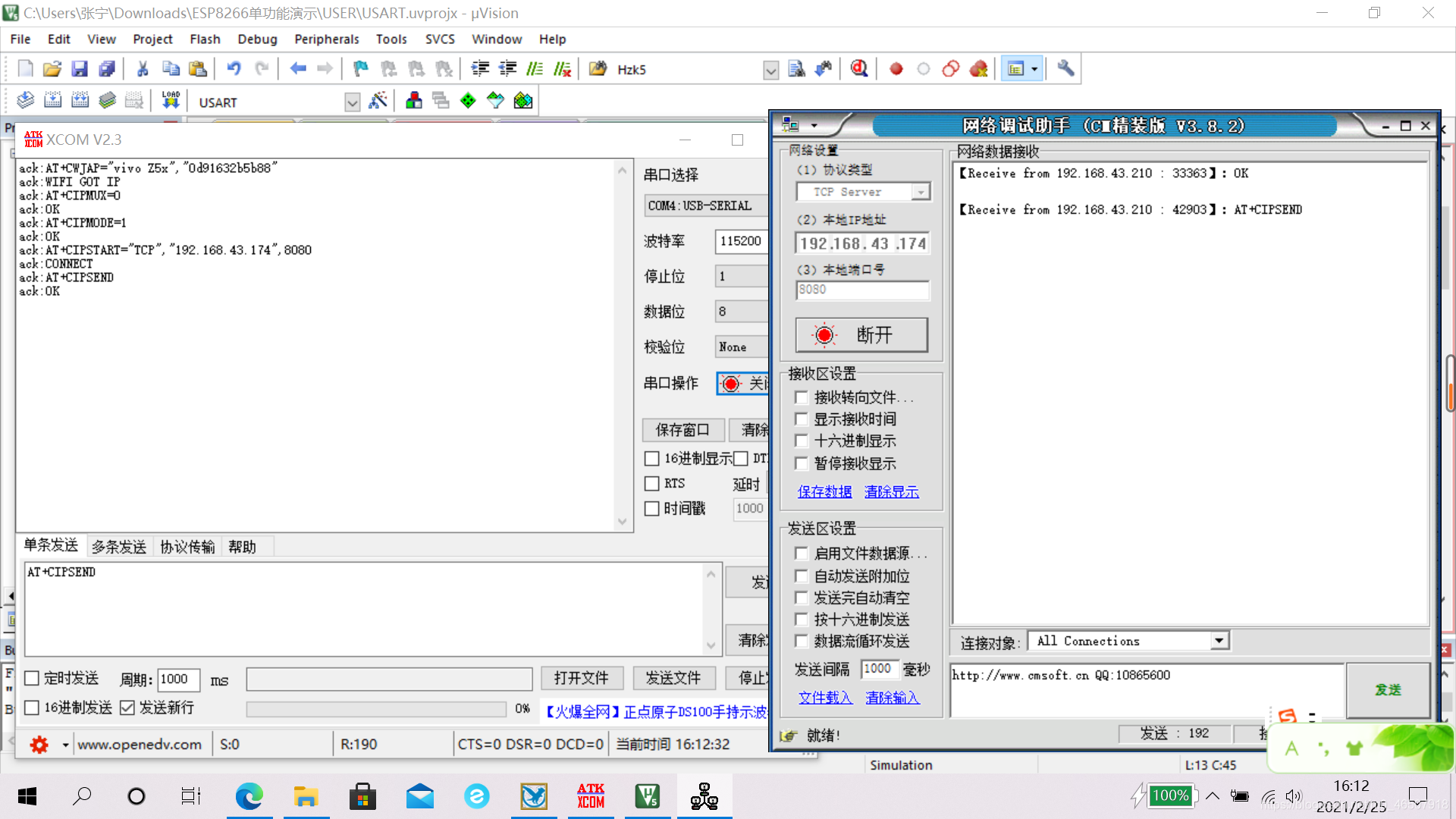
Task: Click the Manage Project Items icon
Action: 413,100
